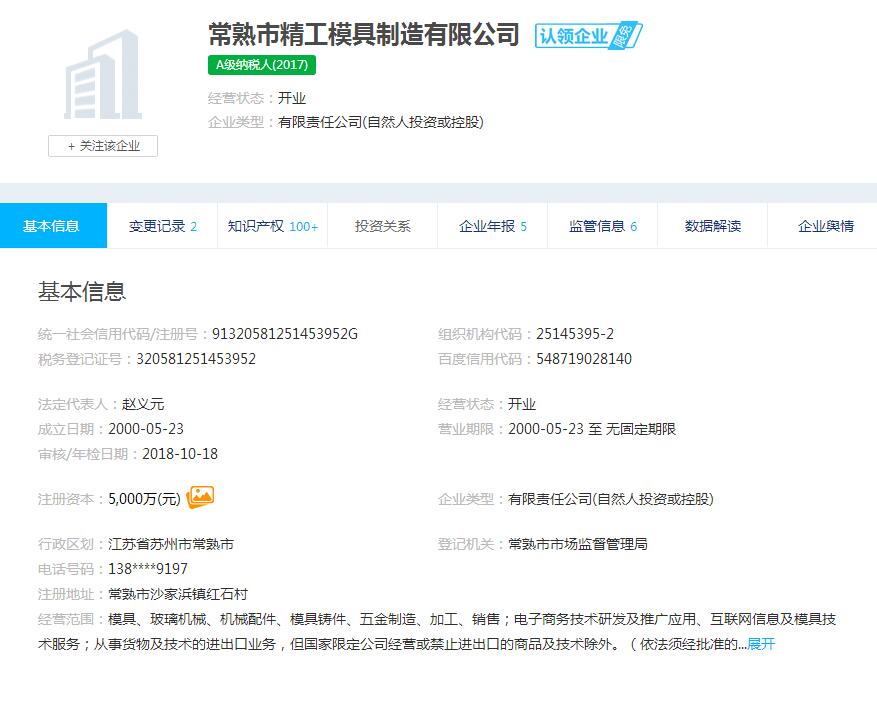Open the 变更记录 tab

(162, 226)
